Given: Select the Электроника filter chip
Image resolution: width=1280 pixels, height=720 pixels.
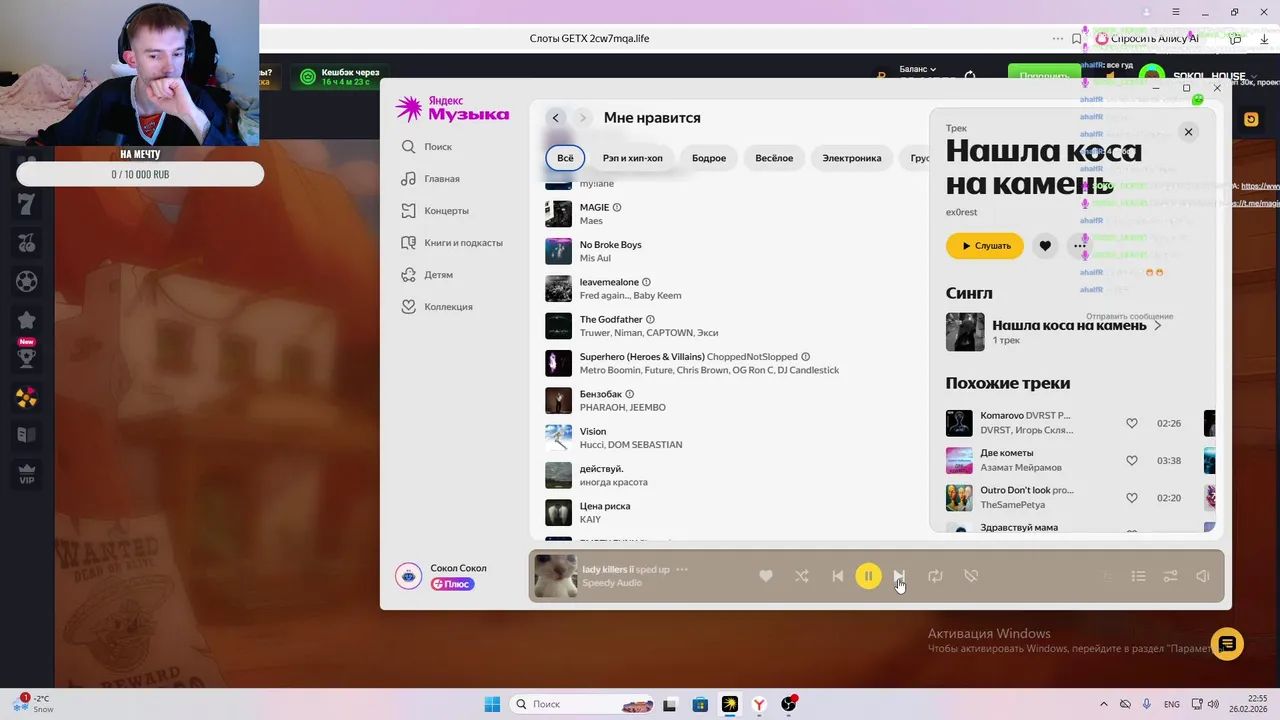Looking at the screenshot, I should [852, 158].
